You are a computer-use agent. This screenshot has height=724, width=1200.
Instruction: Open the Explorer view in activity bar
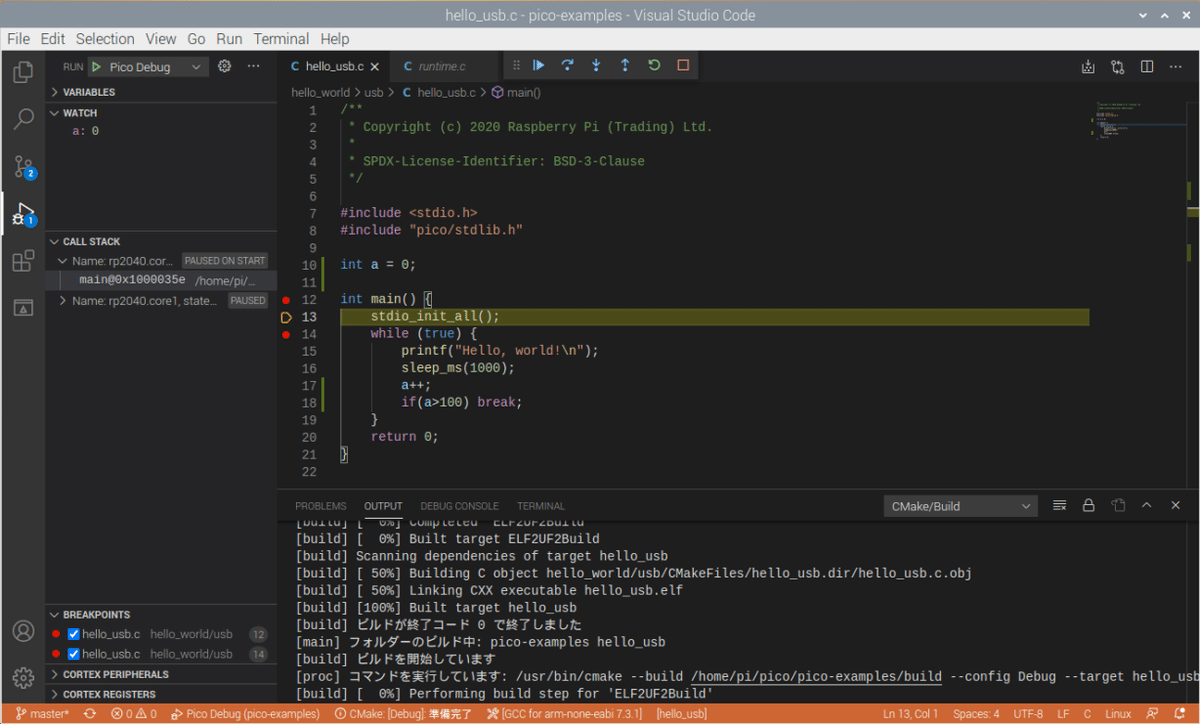[x=23, y=72]
